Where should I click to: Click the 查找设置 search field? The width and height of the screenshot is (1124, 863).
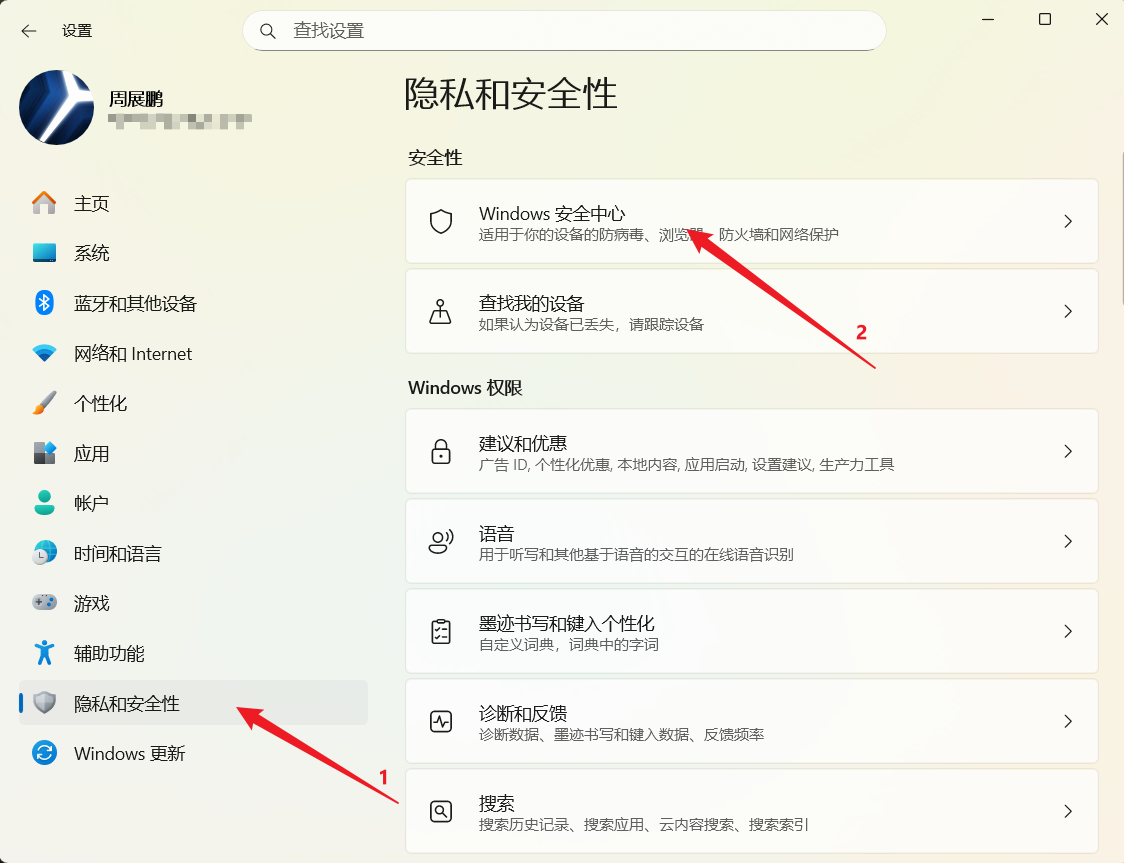[564, 31]
